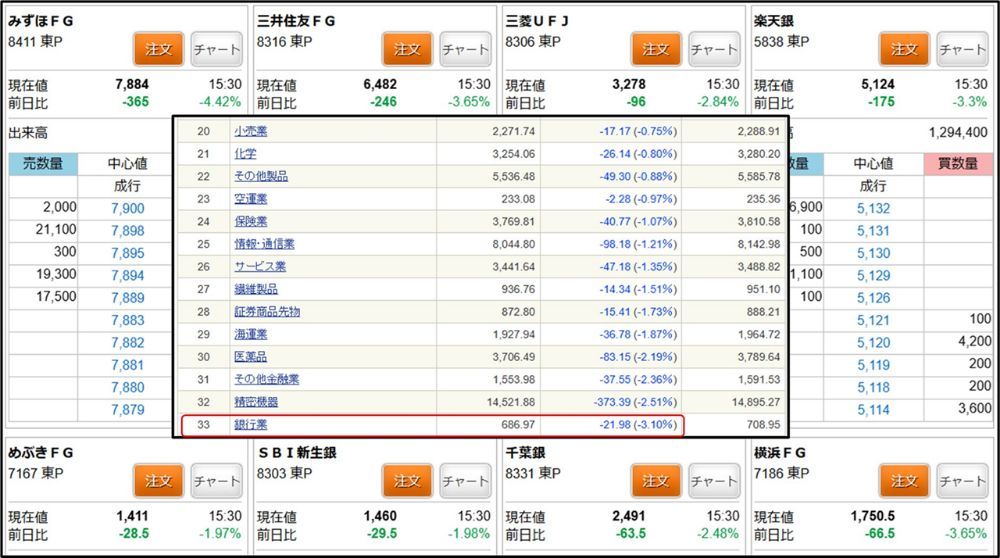Select the 5,129 price in 楽天銀 board
Screen dimensions: 1000x558
tap(873, 275)
